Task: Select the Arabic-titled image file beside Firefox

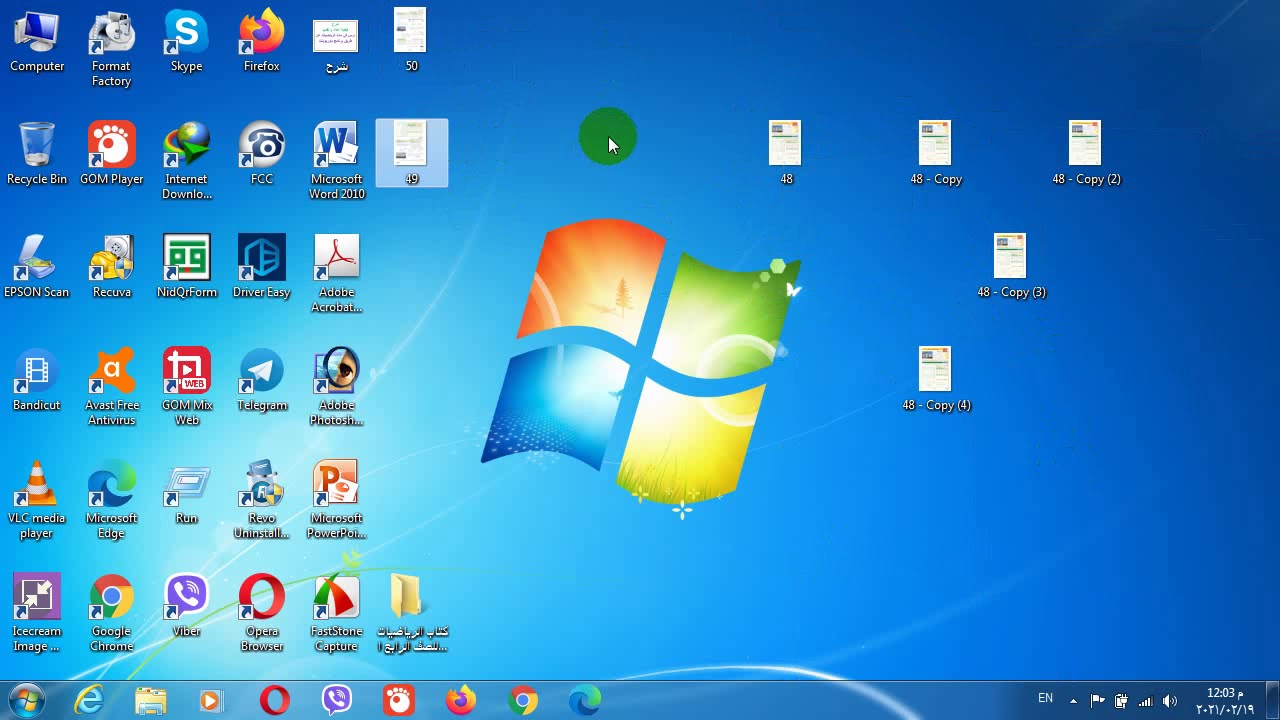Action: [336, 44]
